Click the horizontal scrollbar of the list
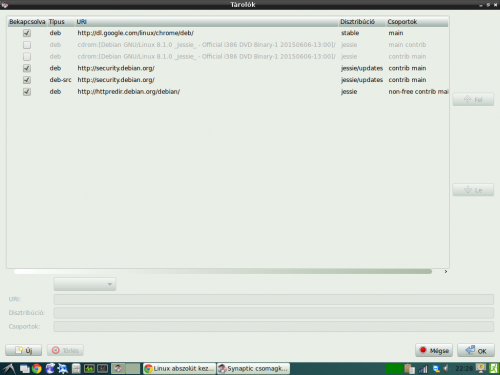Image resolution: width=500 pixels, height=375 pixels. coord(223,272)
